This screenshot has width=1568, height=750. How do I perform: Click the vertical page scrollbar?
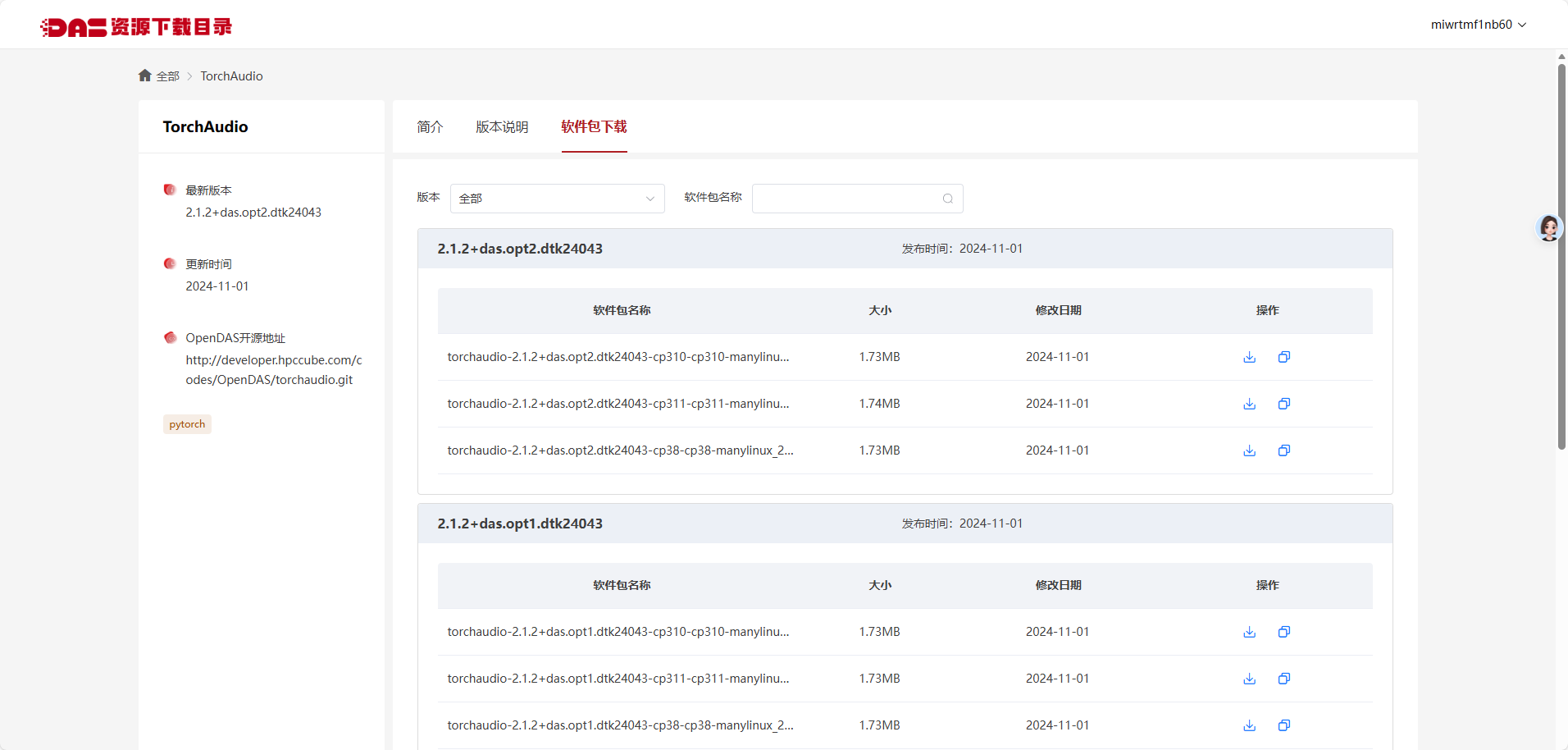pyautogui.click(x=1561, y=256)
